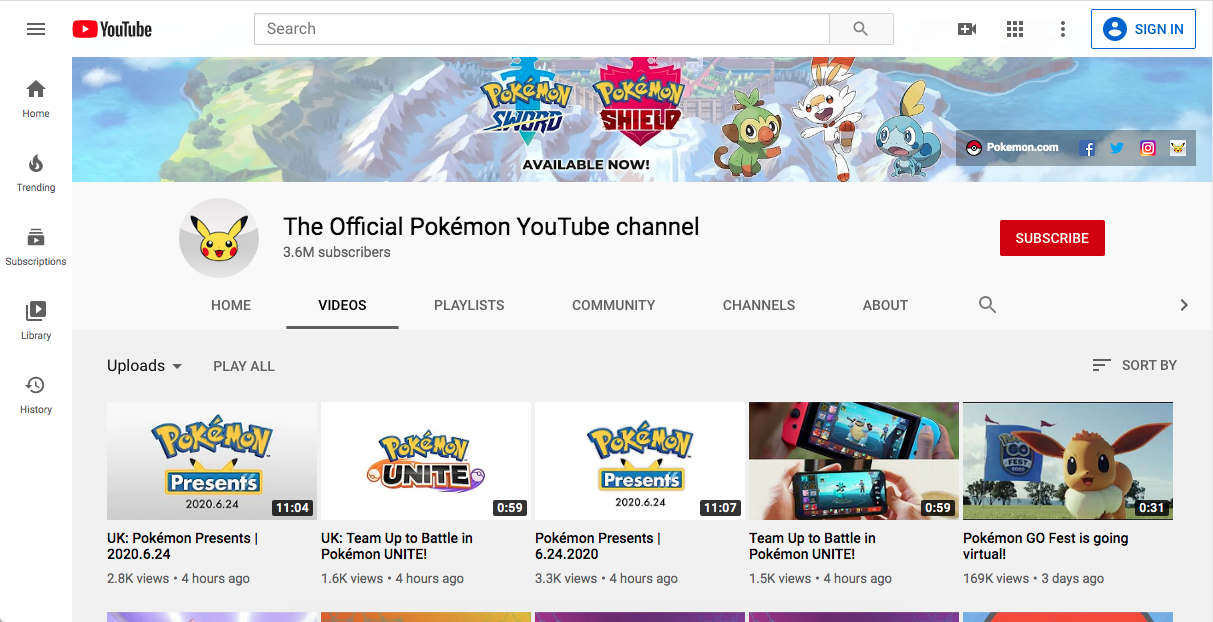
Task: Open the About tab
Action: [x=885, y=305]
